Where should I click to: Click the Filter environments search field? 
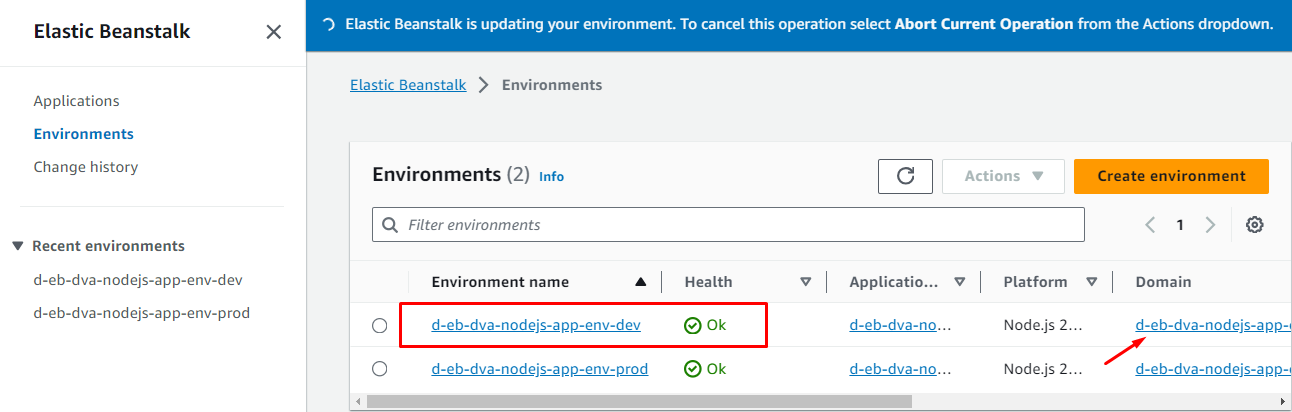pyautogui.click(x=740, y=225)
